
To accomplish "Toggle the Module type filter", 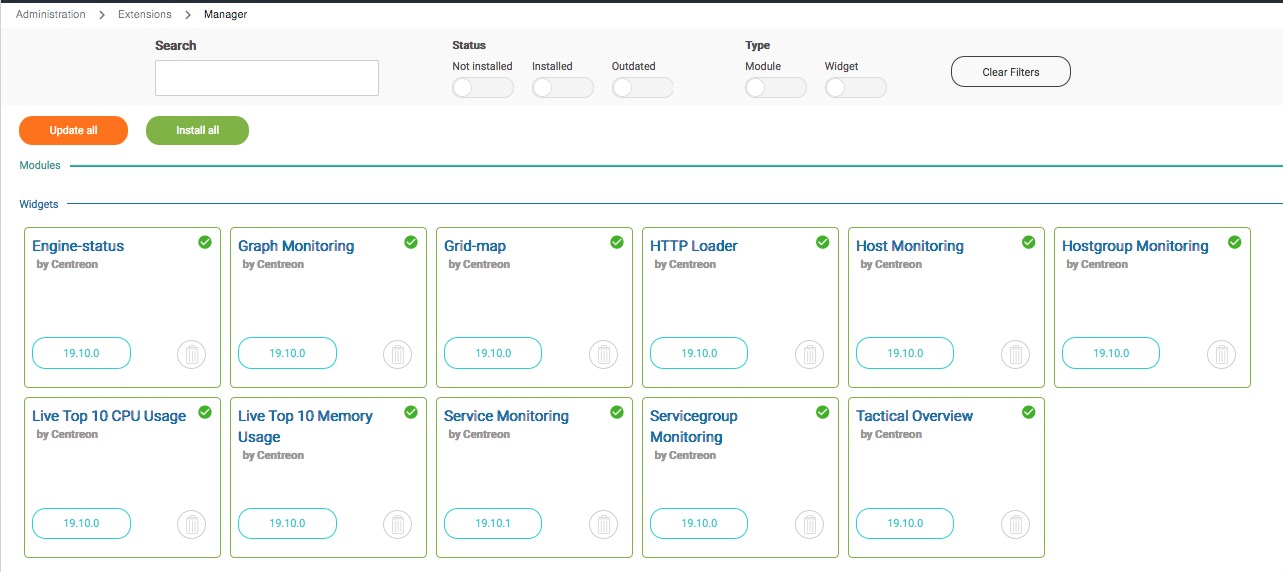I will click(x=775, y=88).
